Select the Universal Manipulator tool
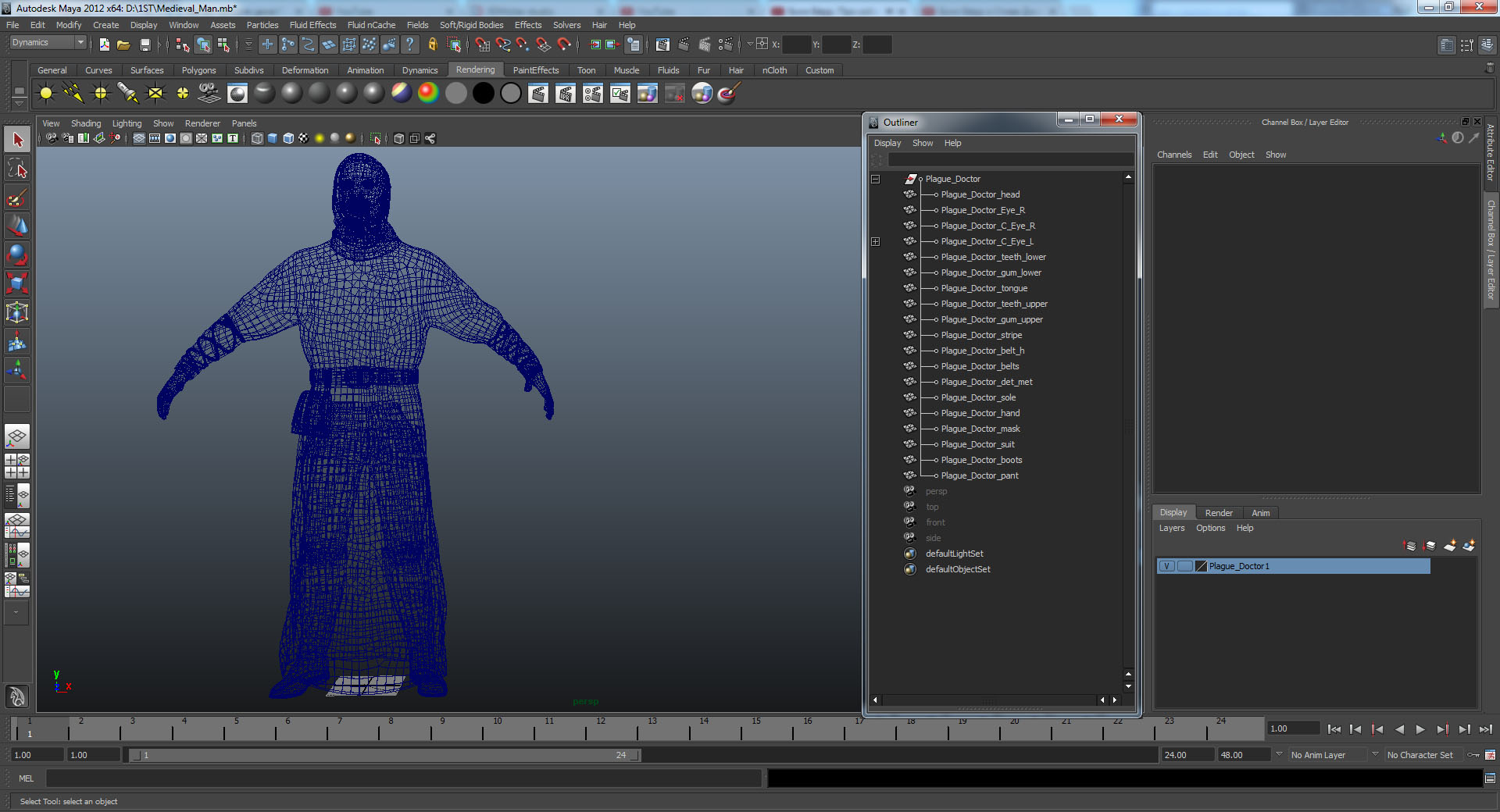1500x812 pixels. point(17,312)
